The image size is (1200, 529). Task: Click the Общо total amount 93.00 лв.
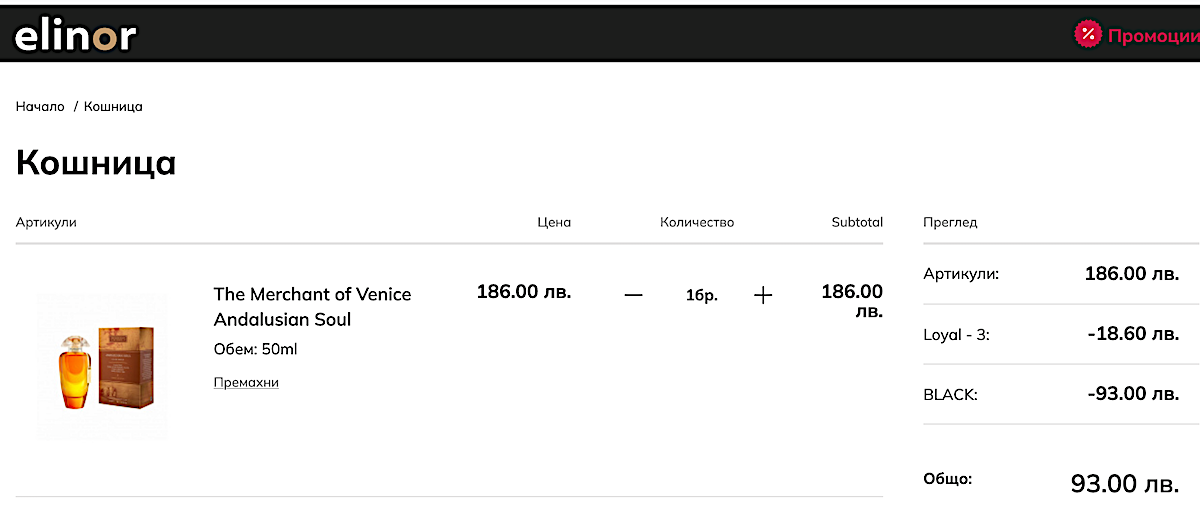[1124, 484]
